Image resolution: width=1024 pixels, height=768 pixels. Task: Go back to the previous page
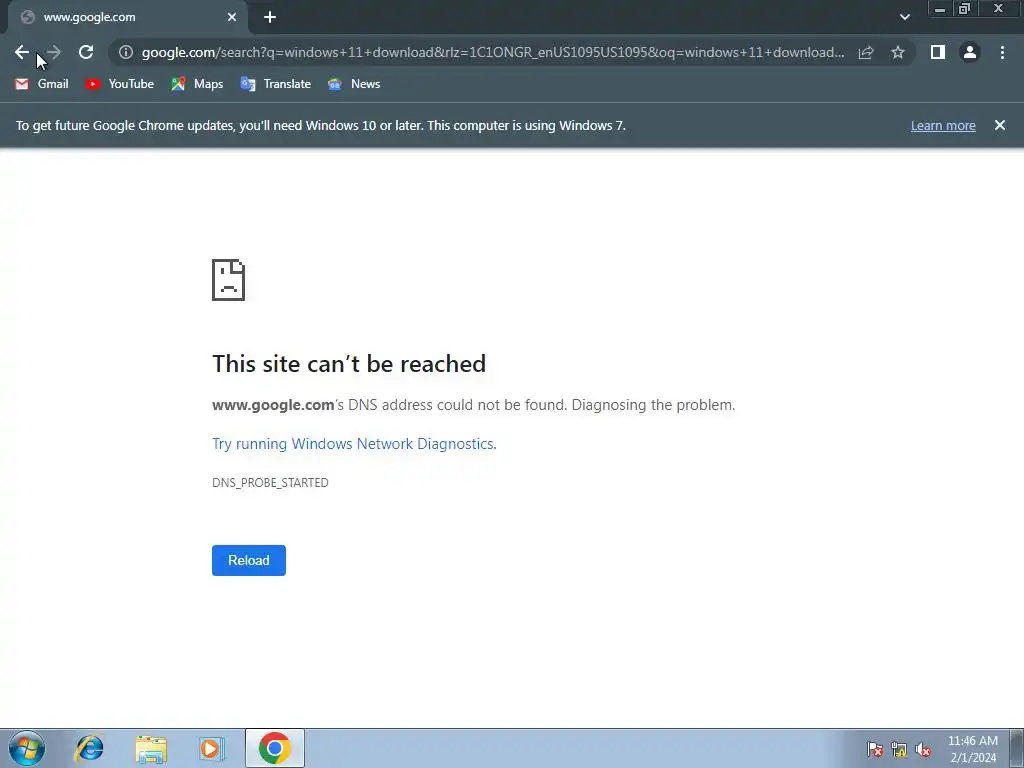pos(22,52)
